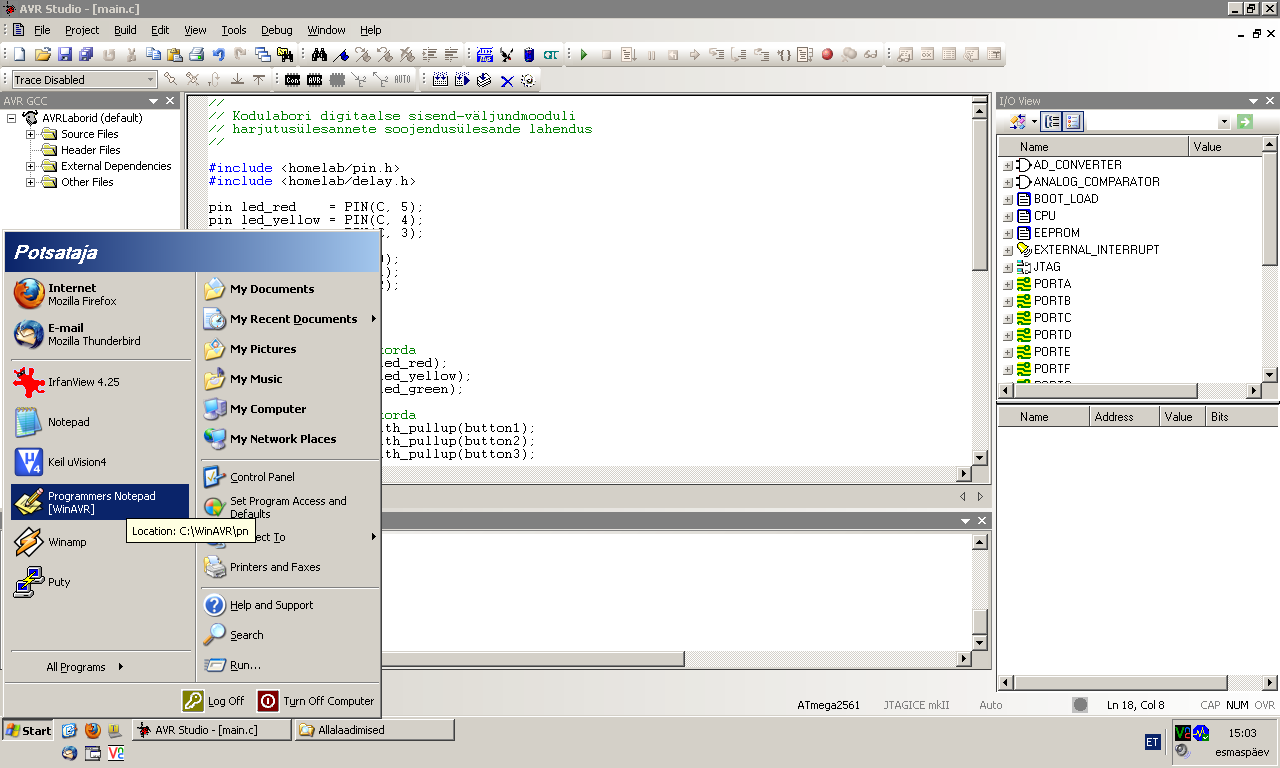Screen dimensions: 1280x768
Task: Open the Trace Disabled dropdown
Action: tap(151, 80)
